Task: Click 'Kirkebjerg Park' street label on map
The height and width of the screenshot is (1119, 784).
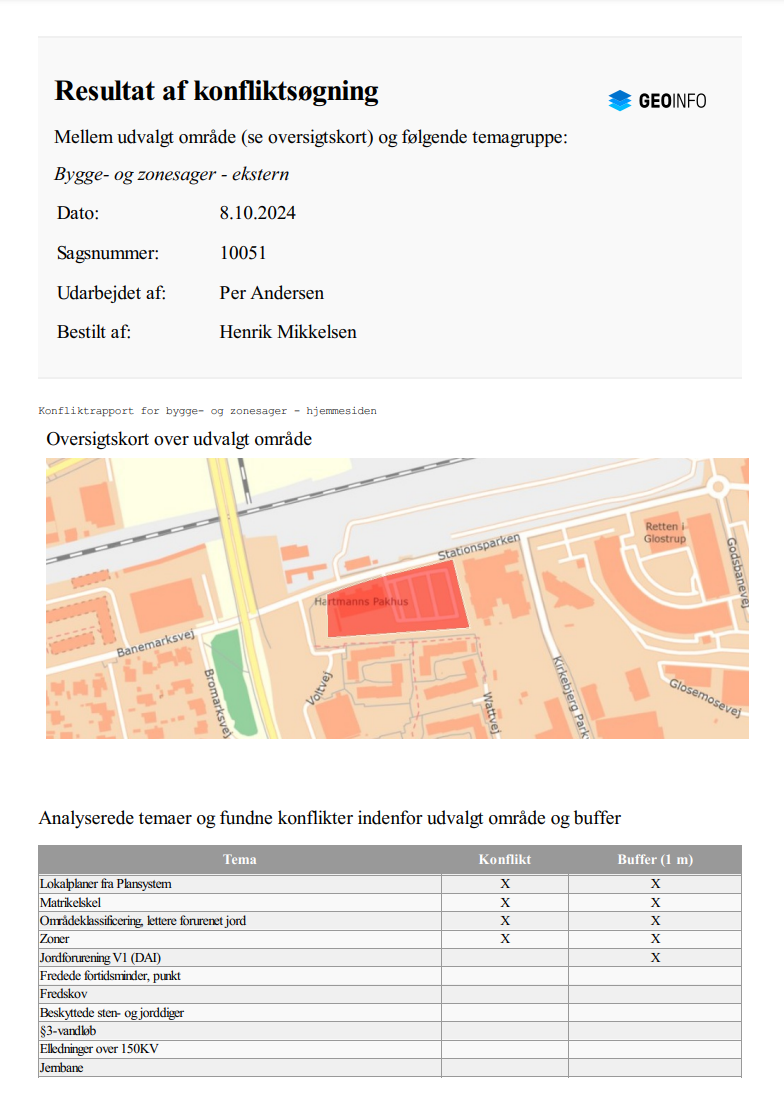Action: tap(570, 697)
